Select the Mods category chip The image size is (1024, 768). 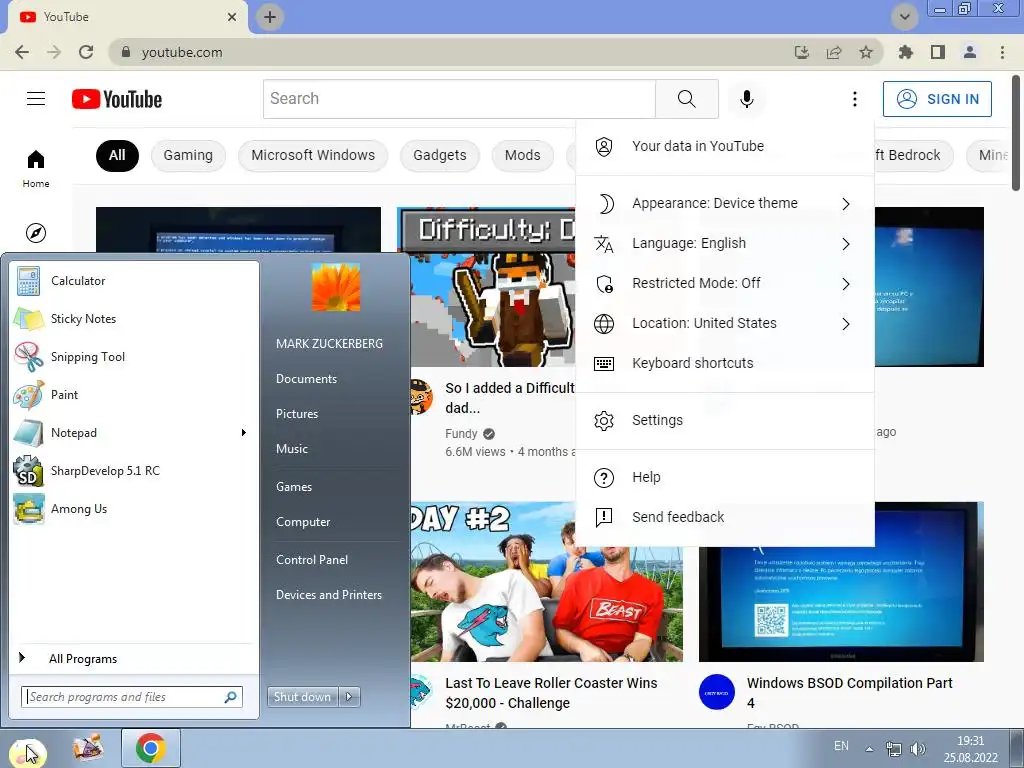click(522, 155)
